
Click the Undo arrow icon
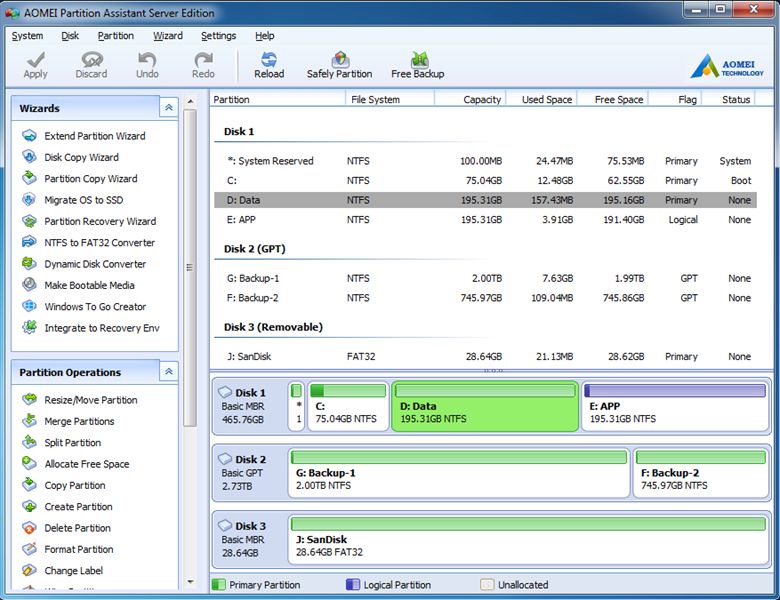(x=147, y=59)
